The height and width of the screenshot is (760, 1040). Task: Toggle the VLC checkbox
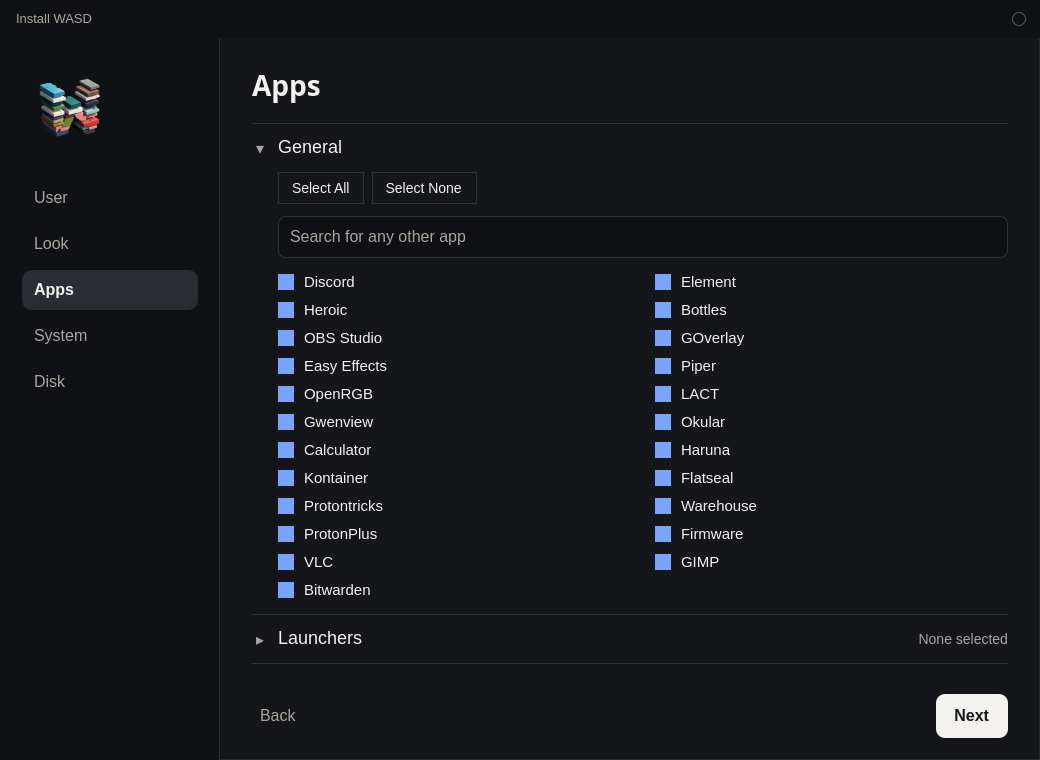286,562
